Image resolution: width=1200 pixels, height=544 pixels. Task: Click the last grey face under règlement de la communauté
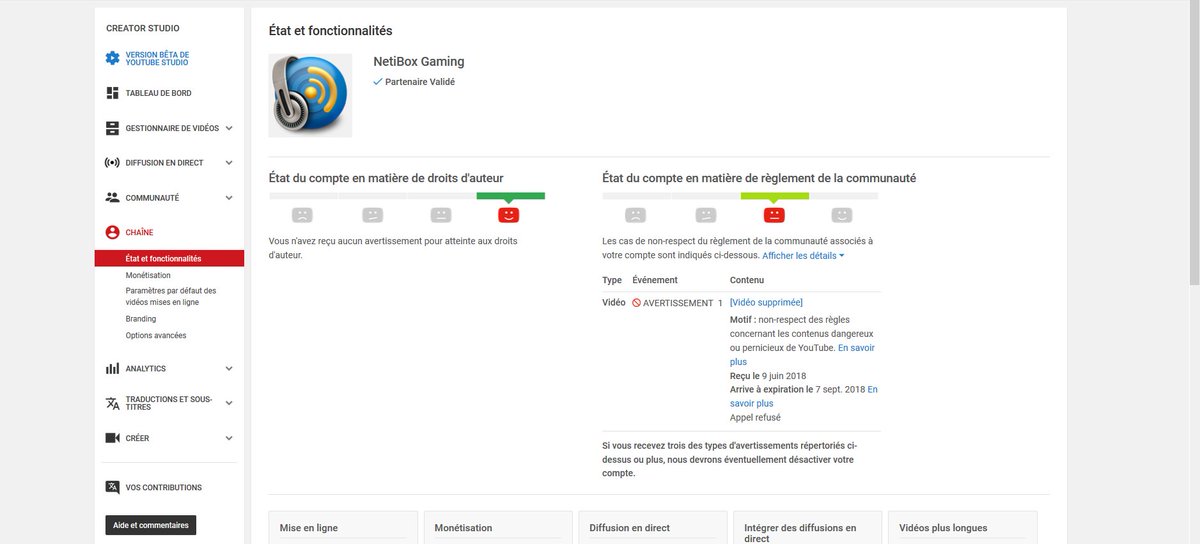843,214
